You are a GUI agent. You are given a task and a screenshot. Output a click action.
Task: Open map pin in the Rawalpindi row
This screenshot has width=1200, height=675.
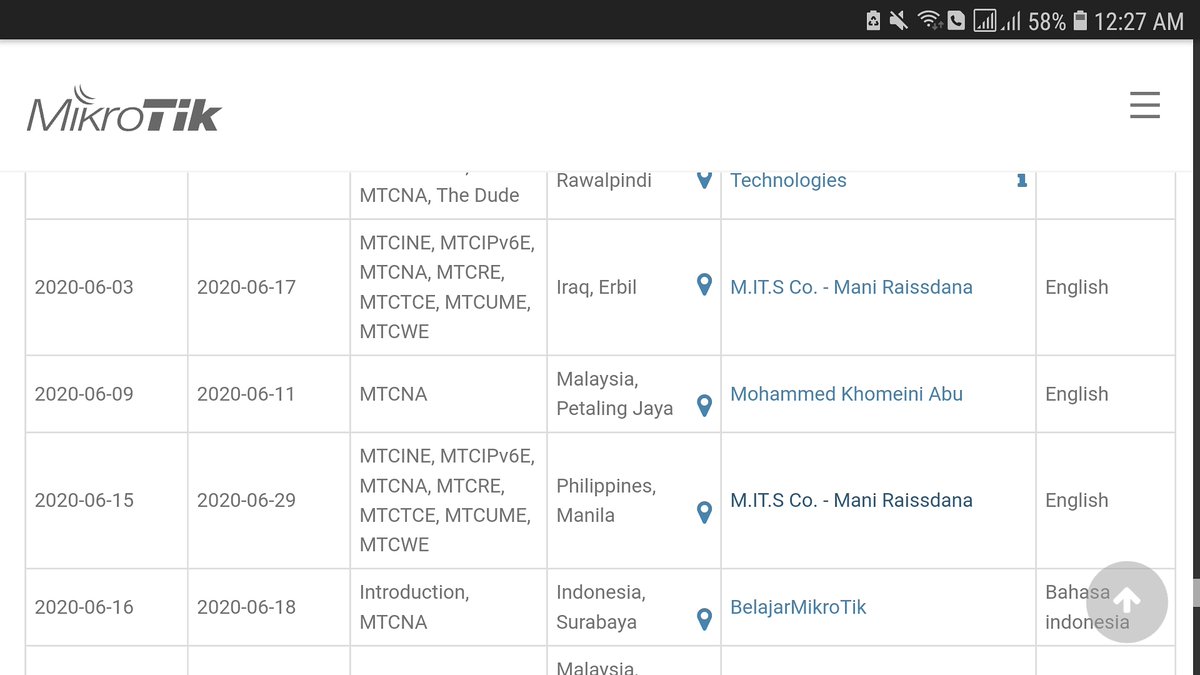(x=704, y=179)
